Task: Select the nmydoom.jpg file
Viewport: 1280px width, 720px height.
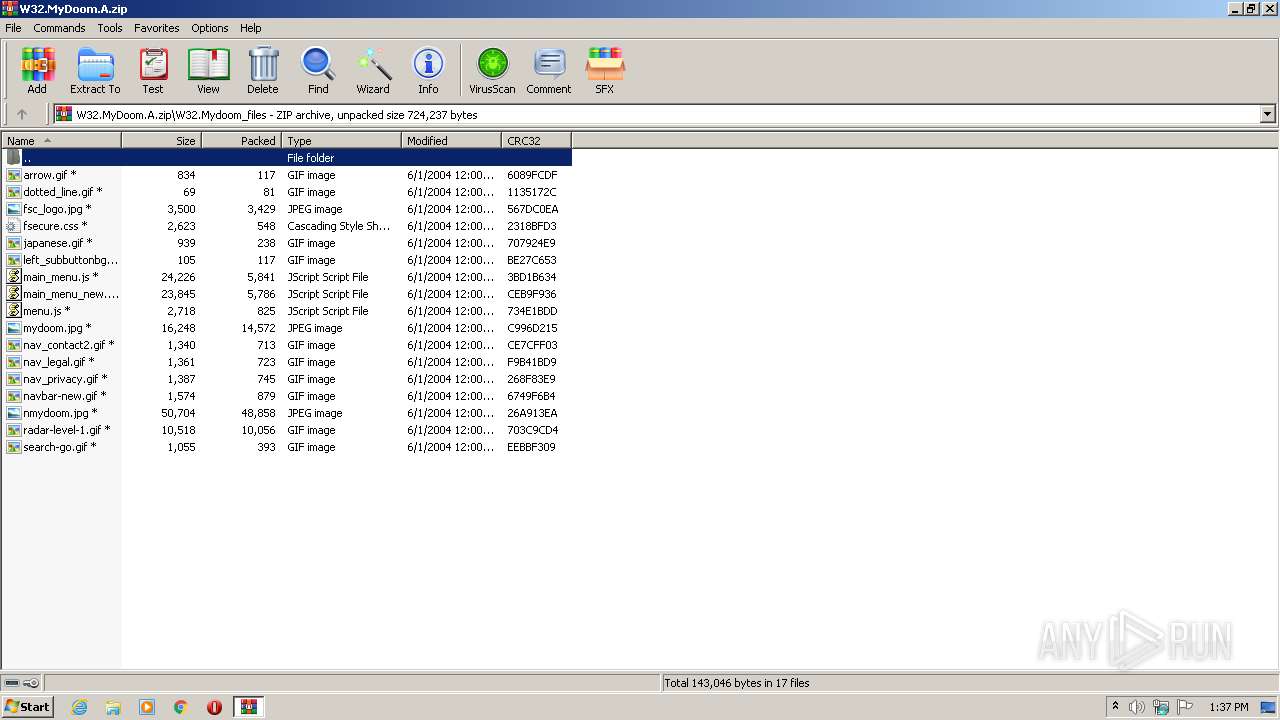Action: click(287, 413)
